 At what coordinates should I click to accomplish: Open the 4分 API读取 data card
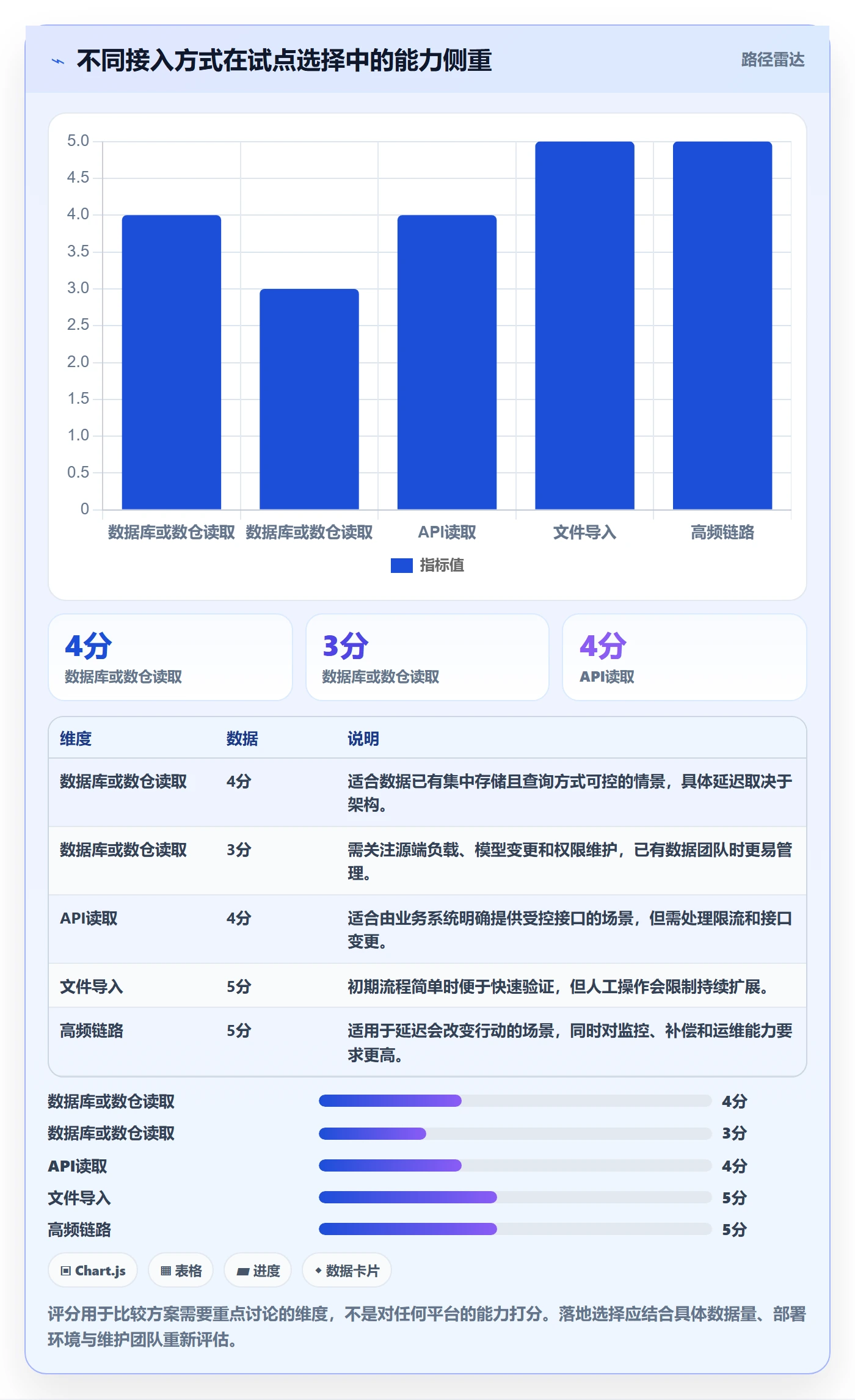685,657
